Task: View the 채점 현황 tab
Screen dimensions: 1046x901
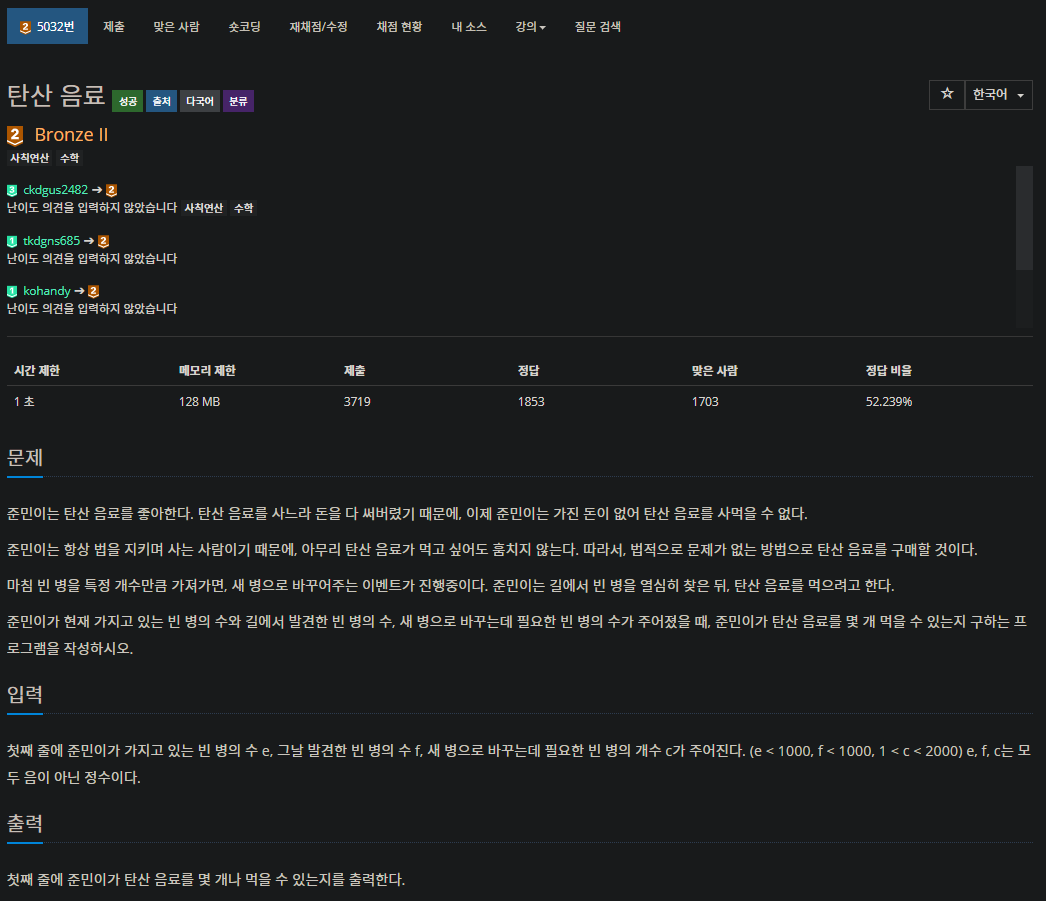Action: point(399,27)
